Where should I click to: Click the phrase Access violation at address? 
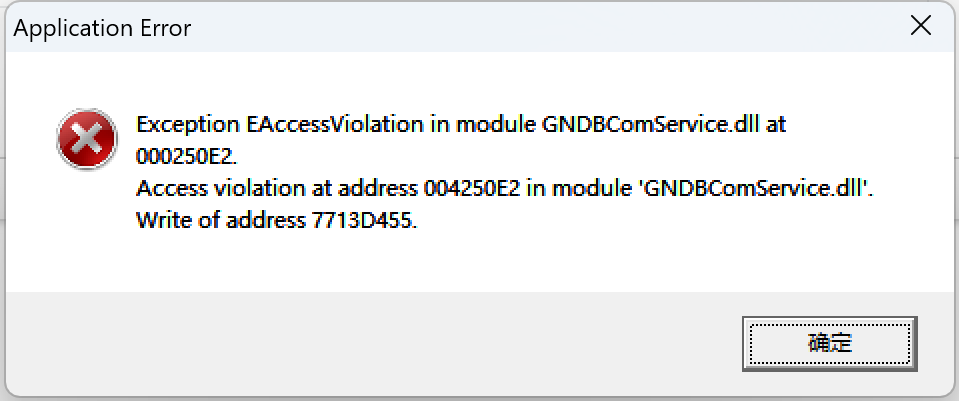(x=276, y=188)
